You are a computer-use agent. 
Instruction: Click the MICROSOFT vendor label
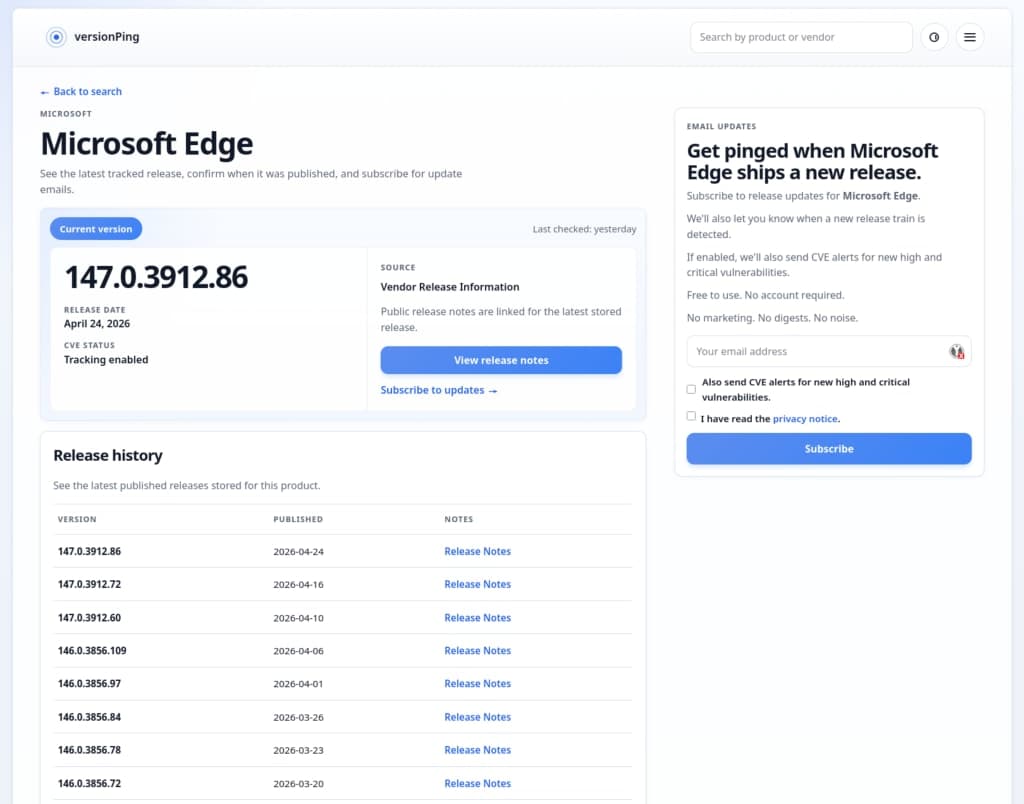tap(66, 114)
